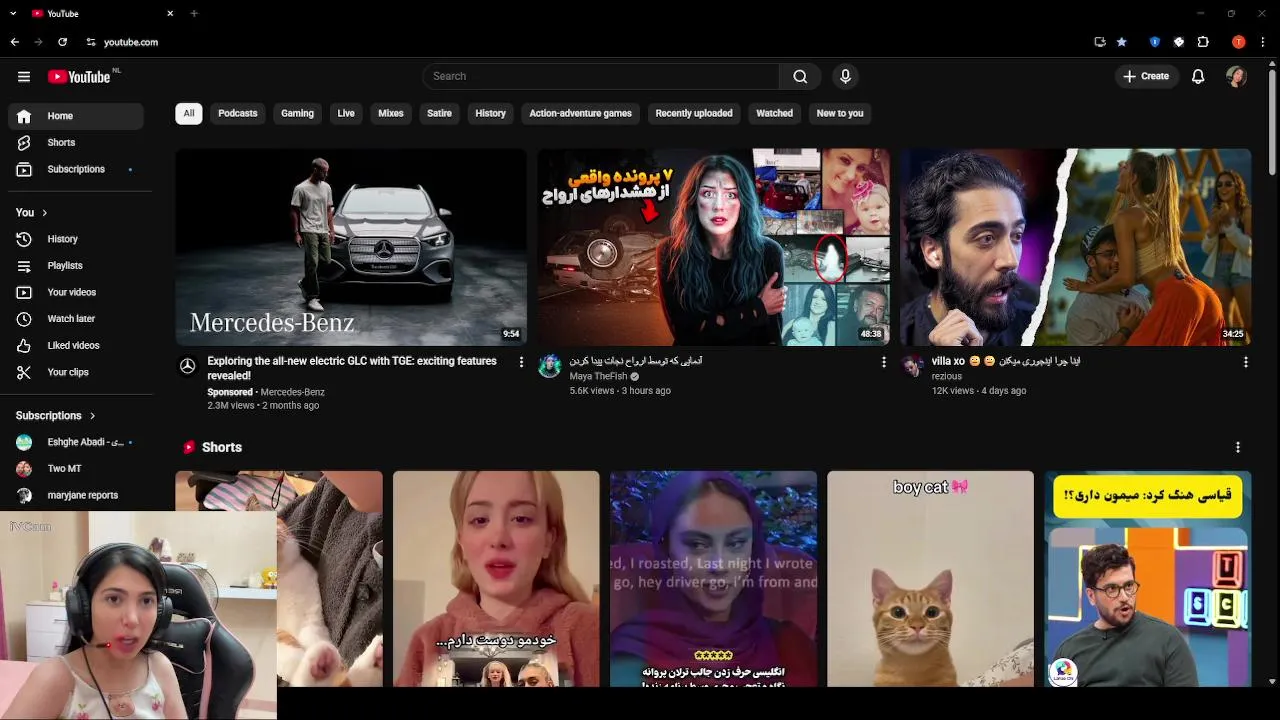Open maryjane reports subscription channel

[x=76, y=495]
